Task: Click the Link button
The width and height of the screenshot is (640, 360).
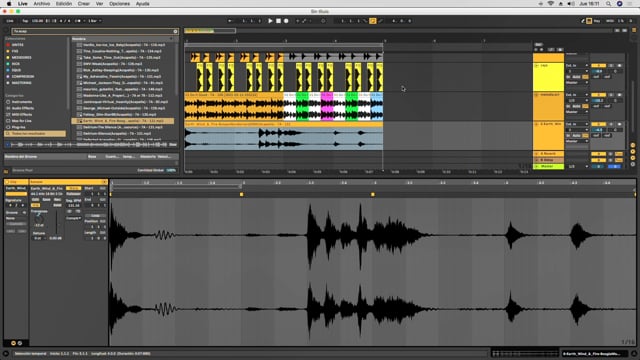Action: pos(10,21)
